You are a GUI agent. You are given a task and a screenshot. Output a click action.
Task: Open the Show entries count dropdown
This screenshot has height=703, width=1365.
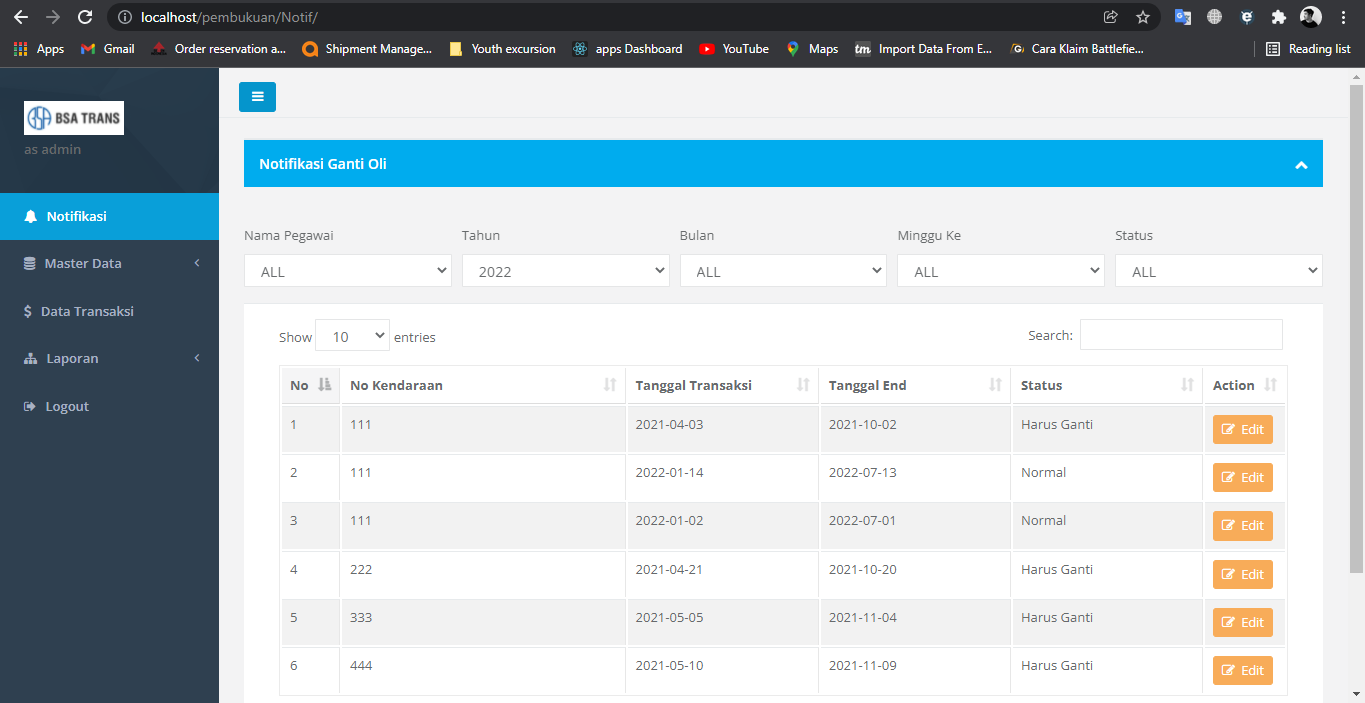click(x=352, y=336)
